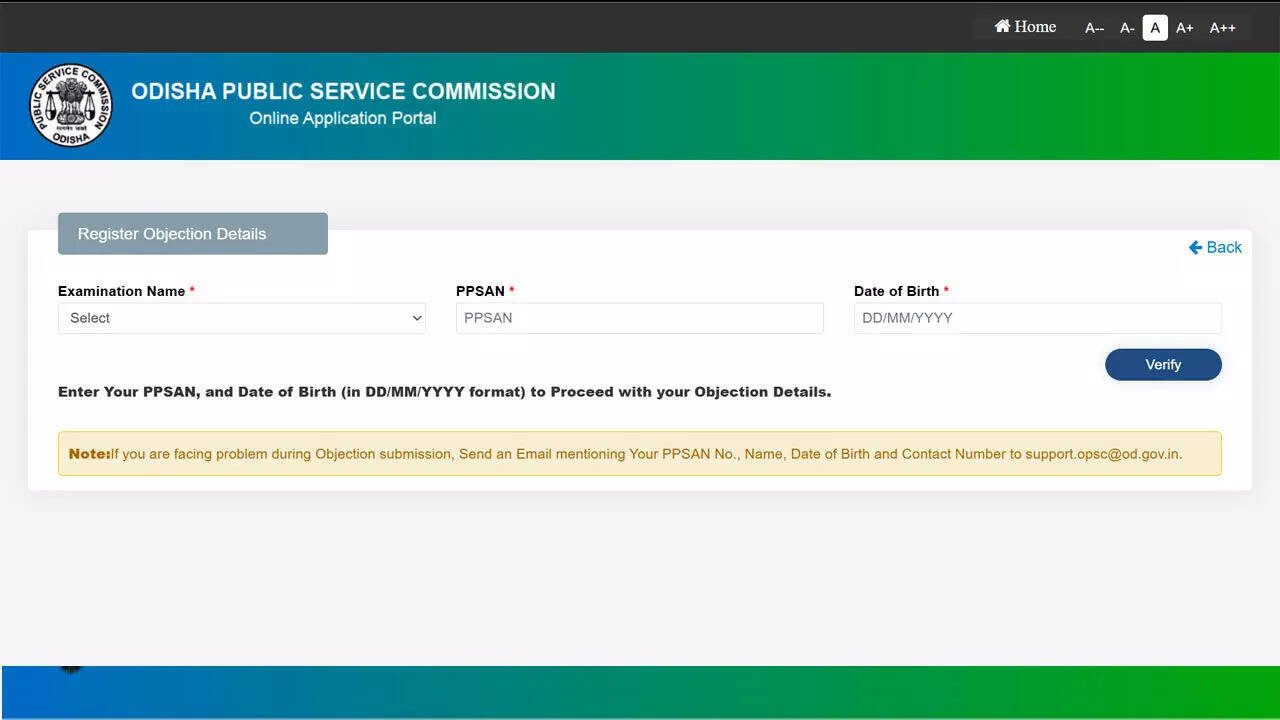Decrease font size using A- button
The height and width of the screenshot is (720, 1280).
1127,28
